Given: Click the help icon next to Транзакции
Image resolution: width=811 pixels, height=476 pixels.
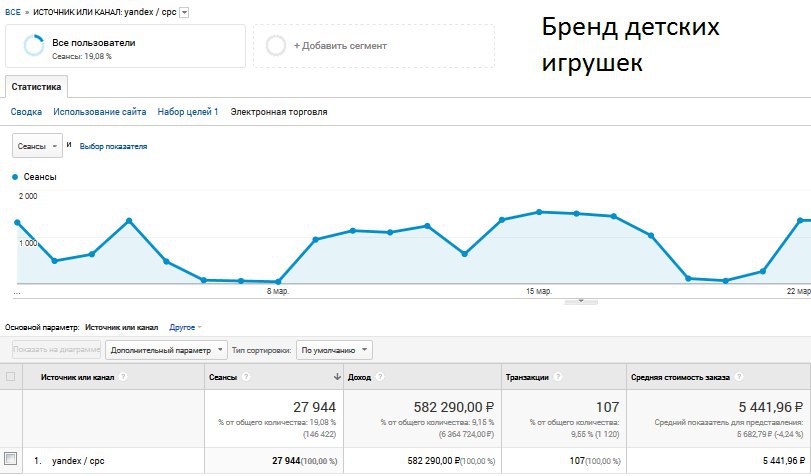Looking at the screenshot, I should (x=558, y=377).
